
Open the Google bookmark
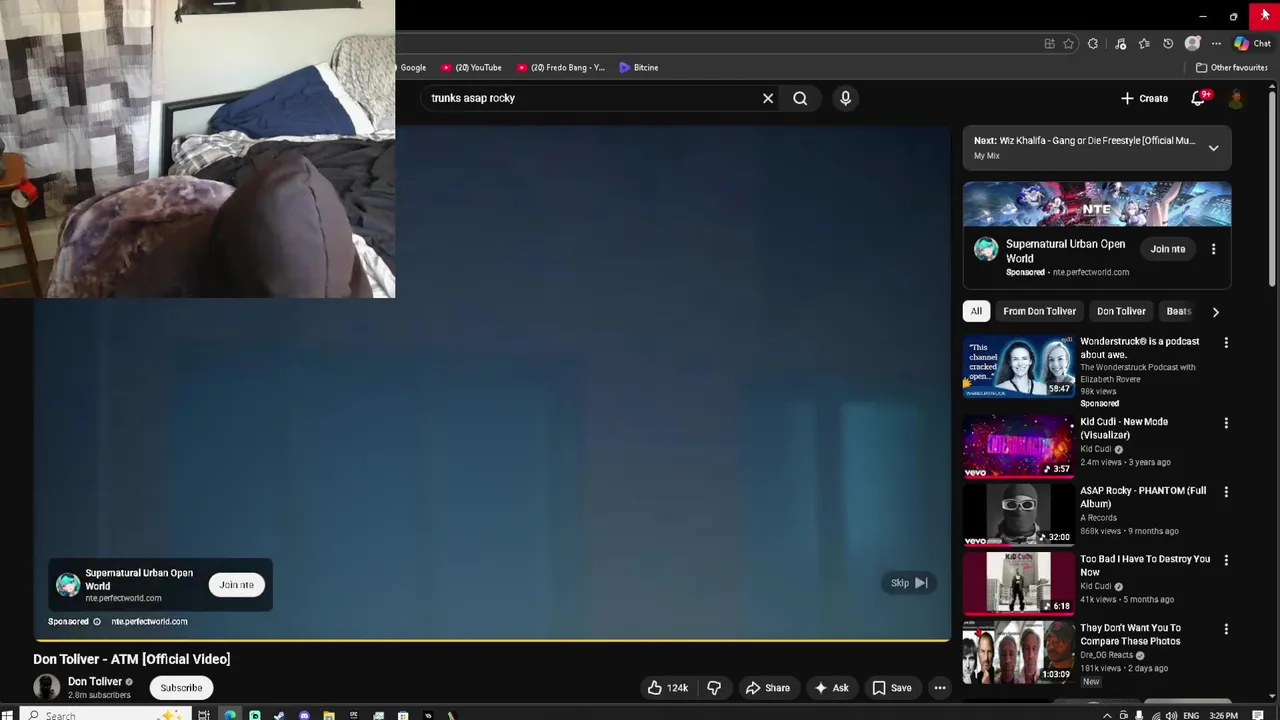pyautogui.click(x=413, y=67)
